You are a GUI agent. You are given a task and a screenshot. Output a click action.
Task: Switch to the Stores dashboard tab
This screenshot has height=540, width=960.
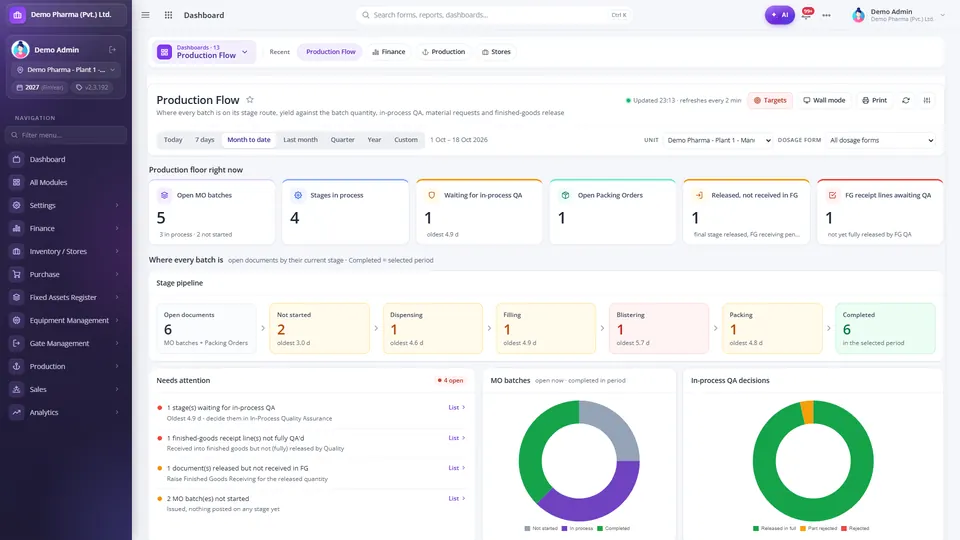point(496,52)
